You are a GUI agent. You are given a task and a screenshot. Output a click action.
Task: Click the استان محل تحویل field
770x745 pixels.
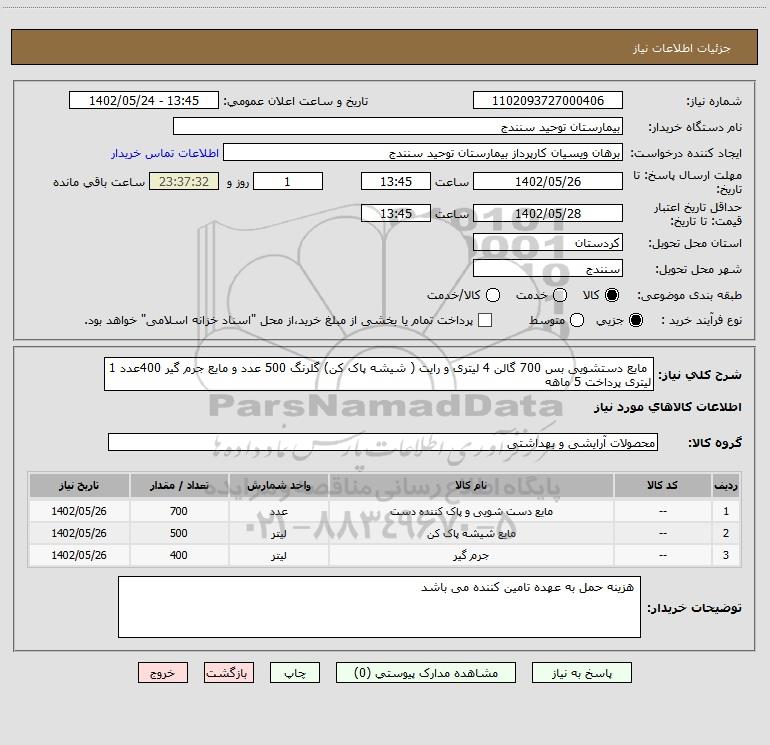pos(547,244)
